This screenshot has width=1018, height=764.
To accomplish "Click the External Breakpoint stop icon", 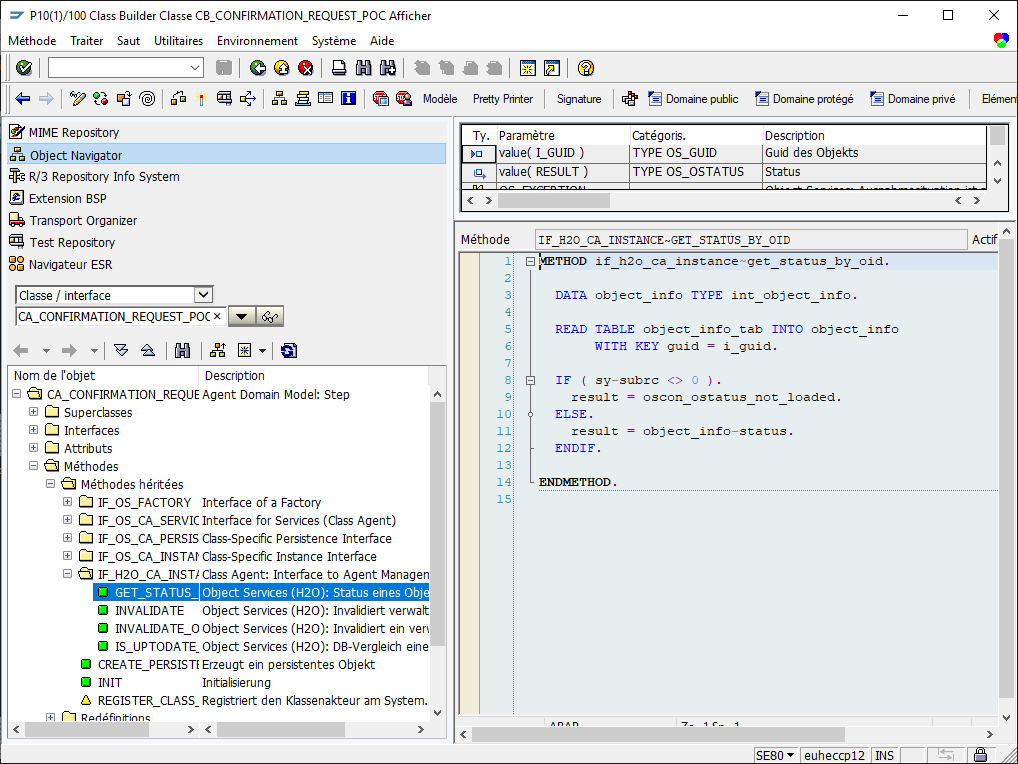I will [x=404, y=99].
